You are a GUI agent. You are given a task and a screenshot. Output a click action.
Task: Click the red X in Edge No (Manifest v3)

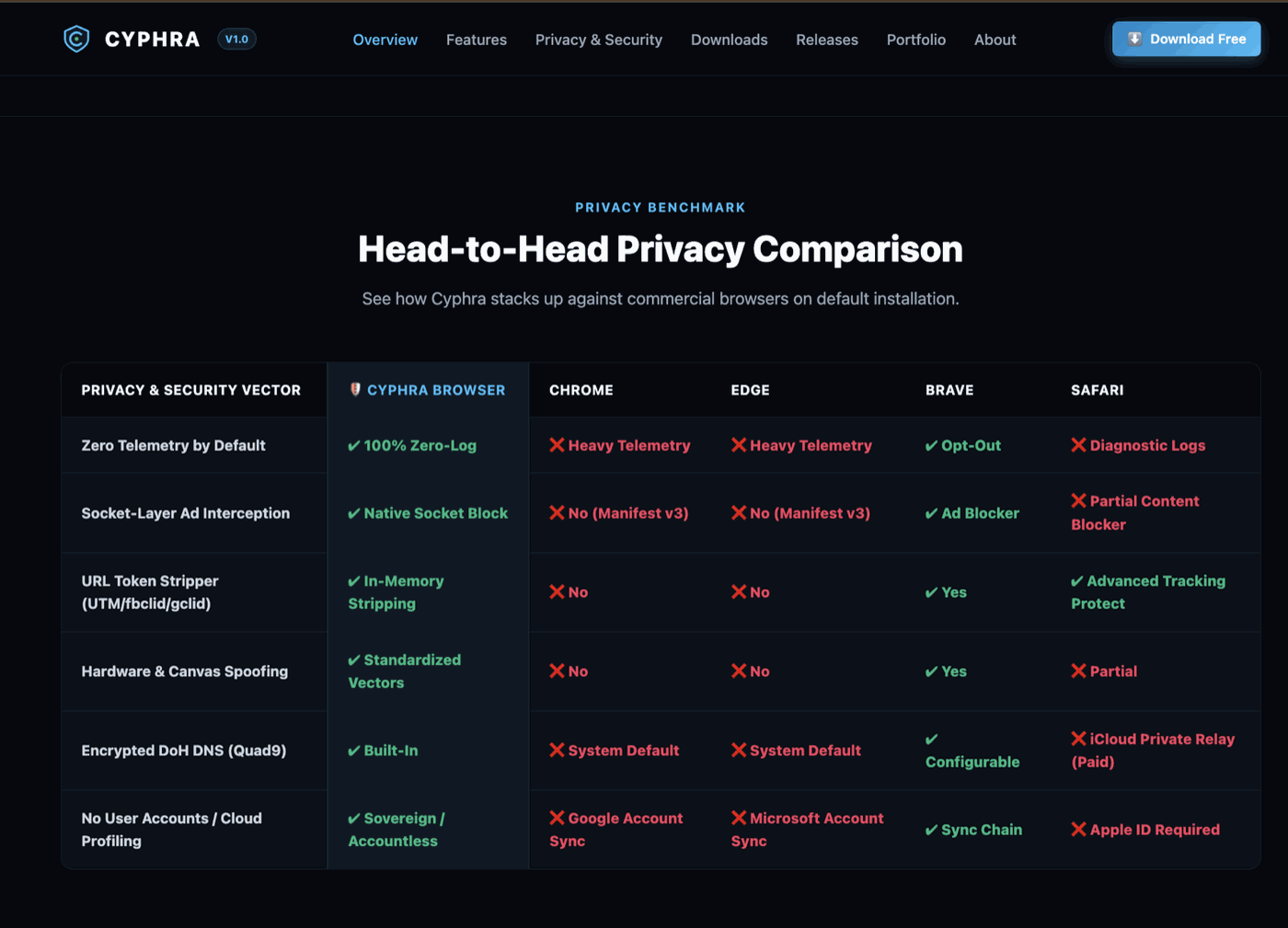(x=739, y=513)
